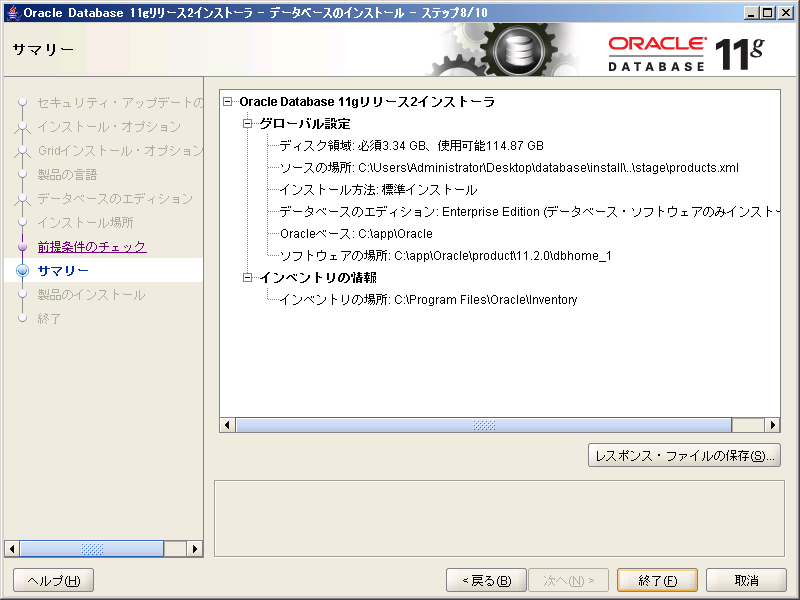This screenshot has height=600, width=800.
Task: Click the summary tree horizontal scrollbar thumb
Action: 484,425
